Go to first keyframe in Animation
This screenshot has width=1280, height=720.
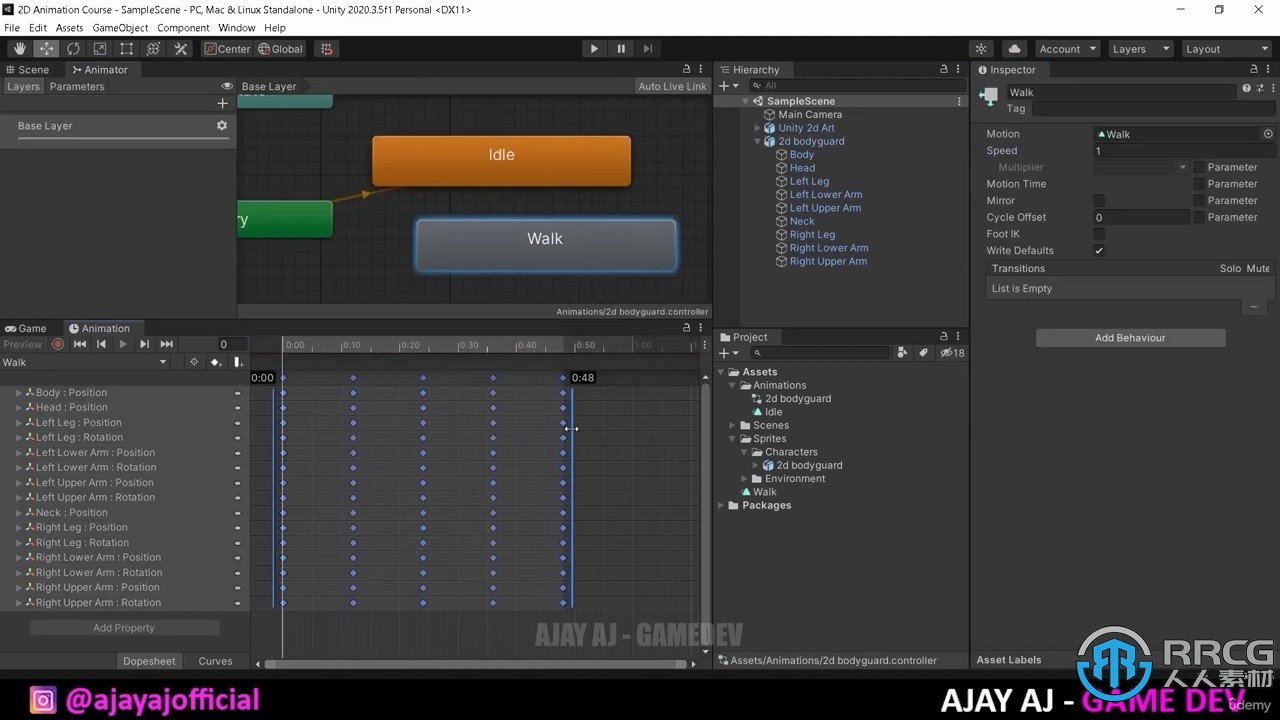pos(80,344)
